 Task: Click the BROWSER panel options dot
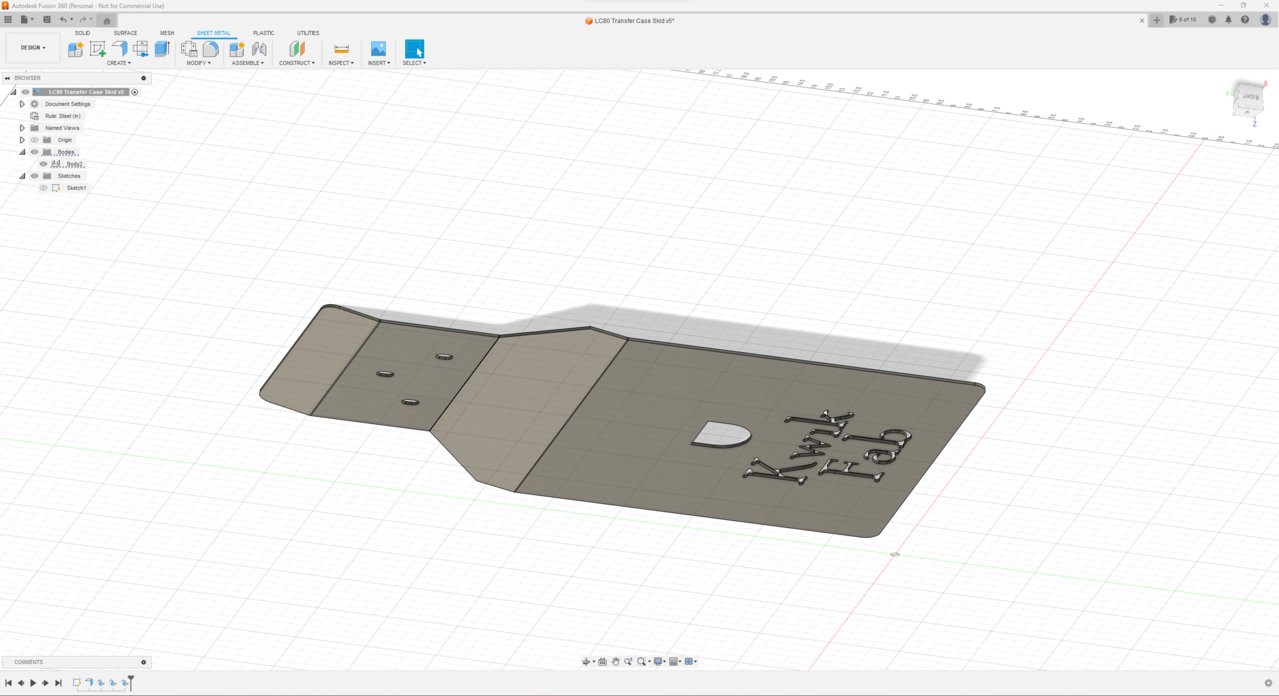143,78
